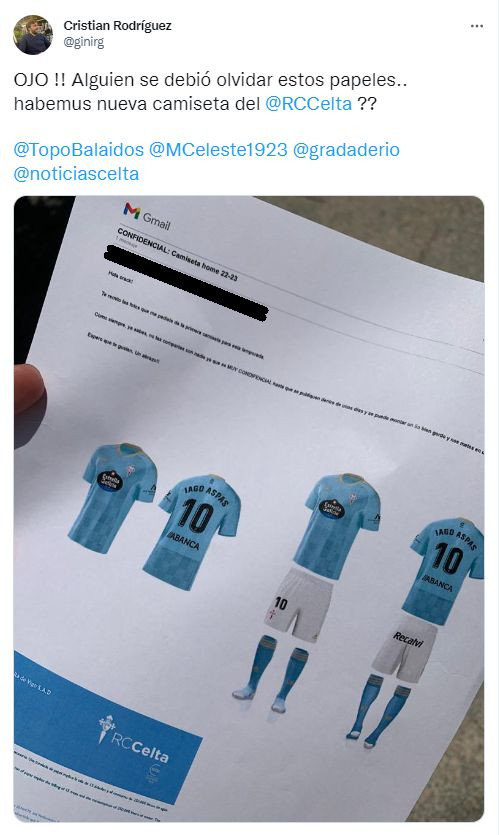Open the attached tweet photo
Image resolution: width=499 pixels, height=835 pixels.
249,509
